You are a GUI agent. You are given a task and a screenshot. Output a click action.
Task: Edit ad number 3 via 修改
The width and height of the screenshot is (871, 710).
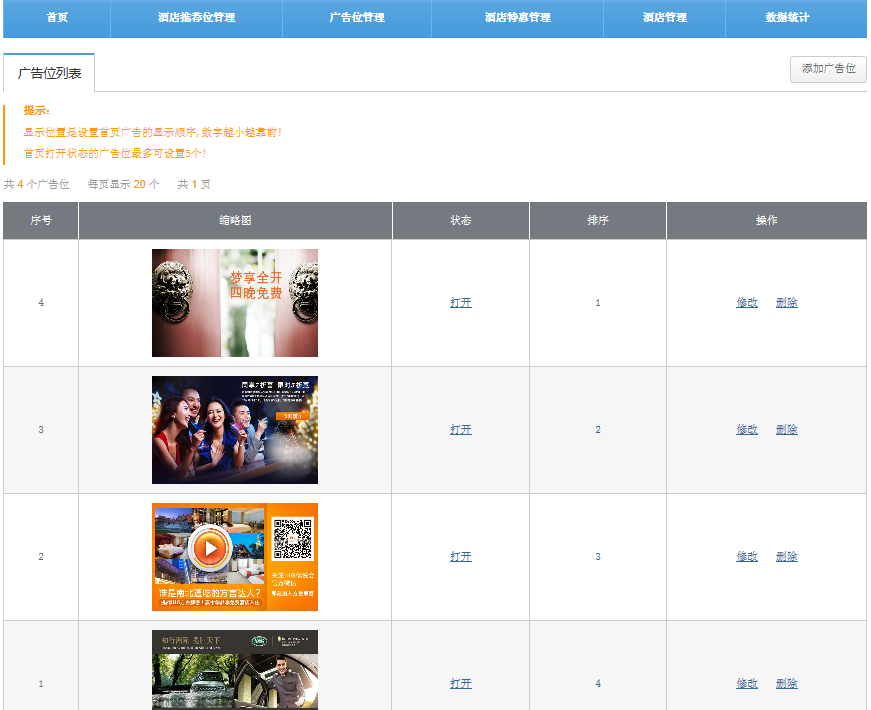pyautogui.click(x=747, y=429)
